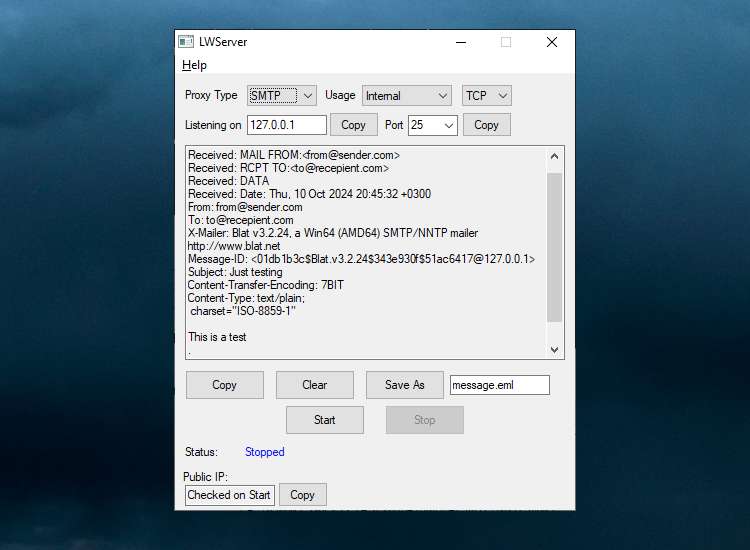Click the Message-ID line in log
Image resolution: width=750 pixels, height=550 pixels.
click(x=361, y=259)
